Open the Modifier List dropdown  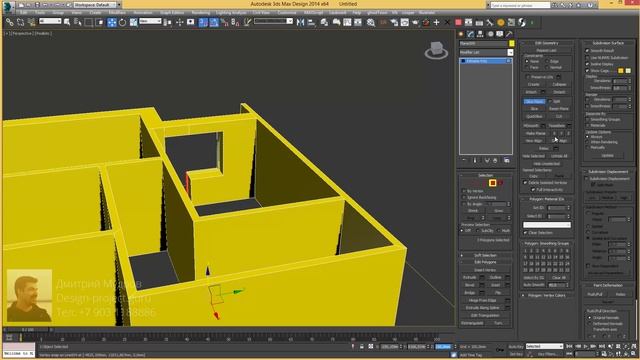point(510,52)
